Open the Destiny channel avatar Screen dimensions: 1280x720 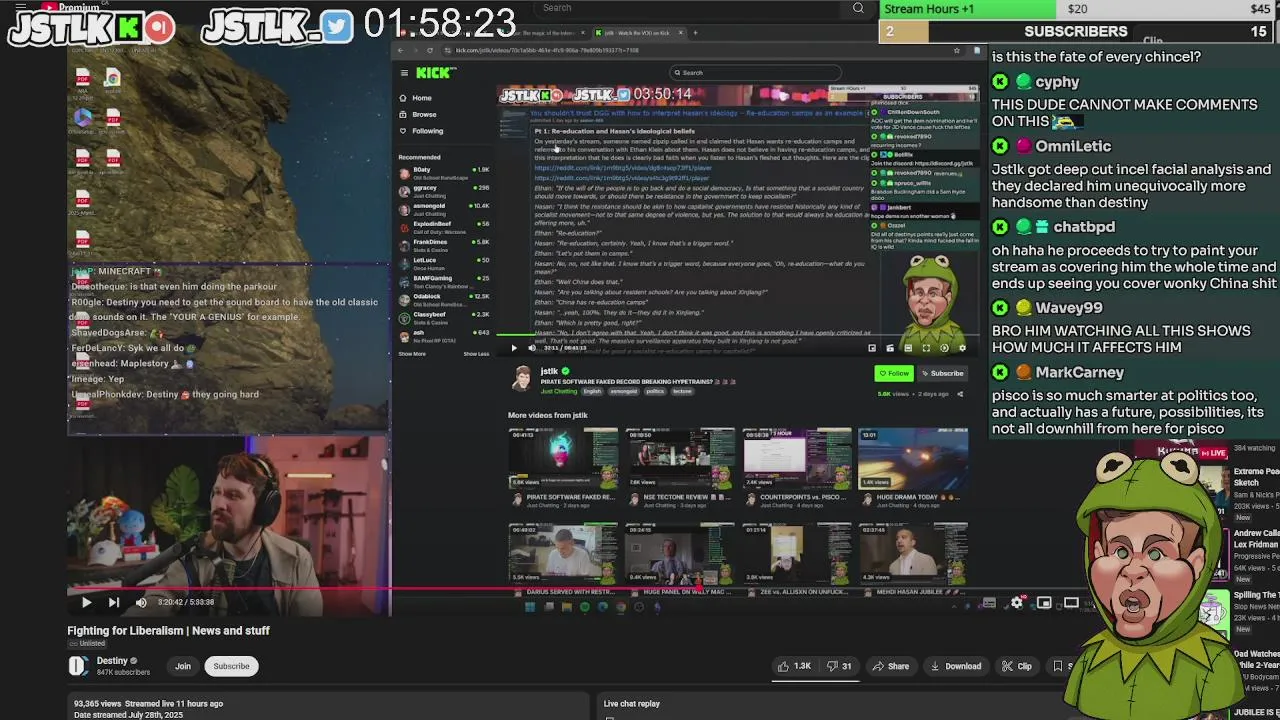(78, 666)
